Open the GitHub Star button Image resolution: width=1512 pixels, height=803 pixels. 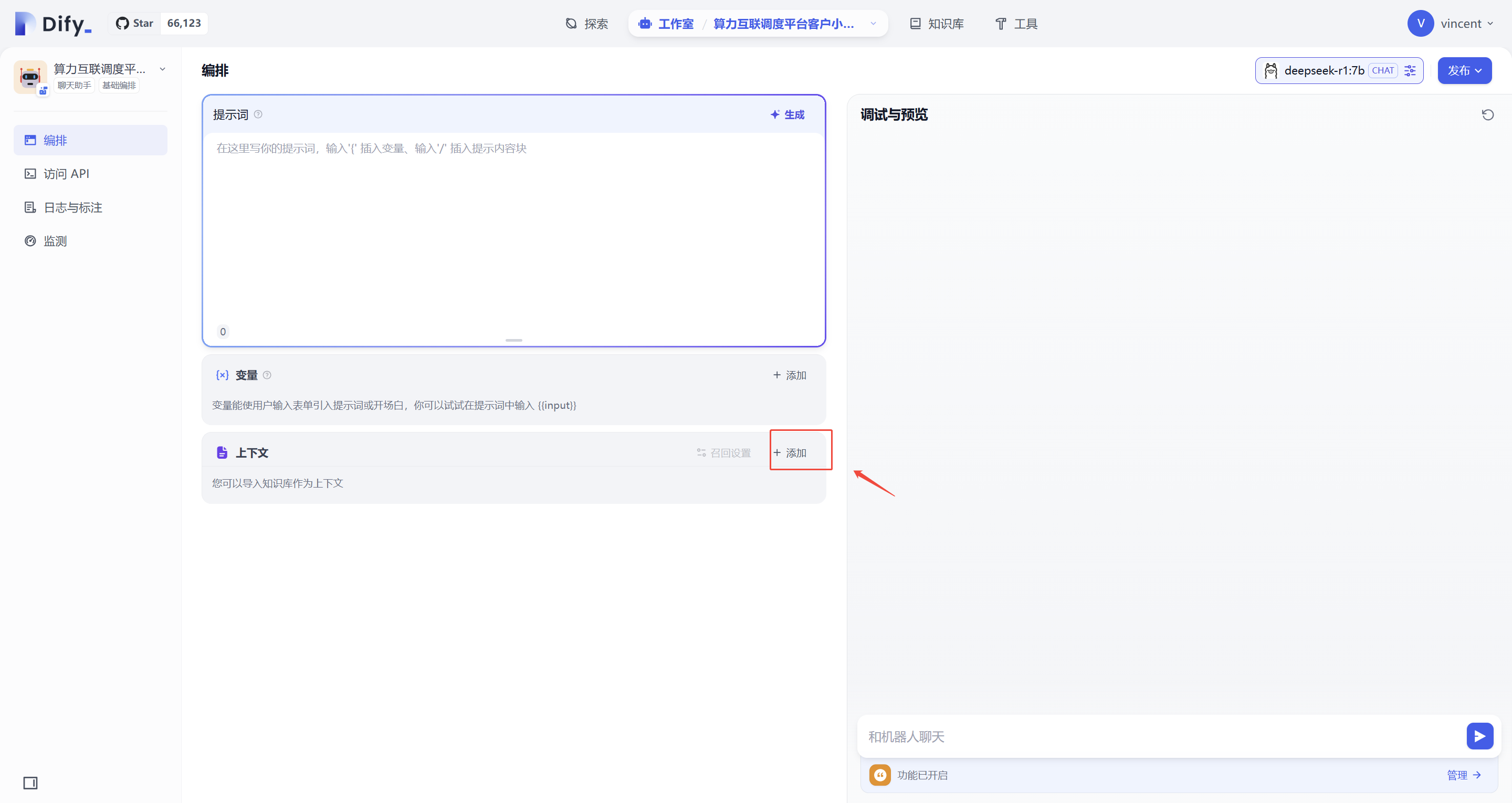[134, 24]
